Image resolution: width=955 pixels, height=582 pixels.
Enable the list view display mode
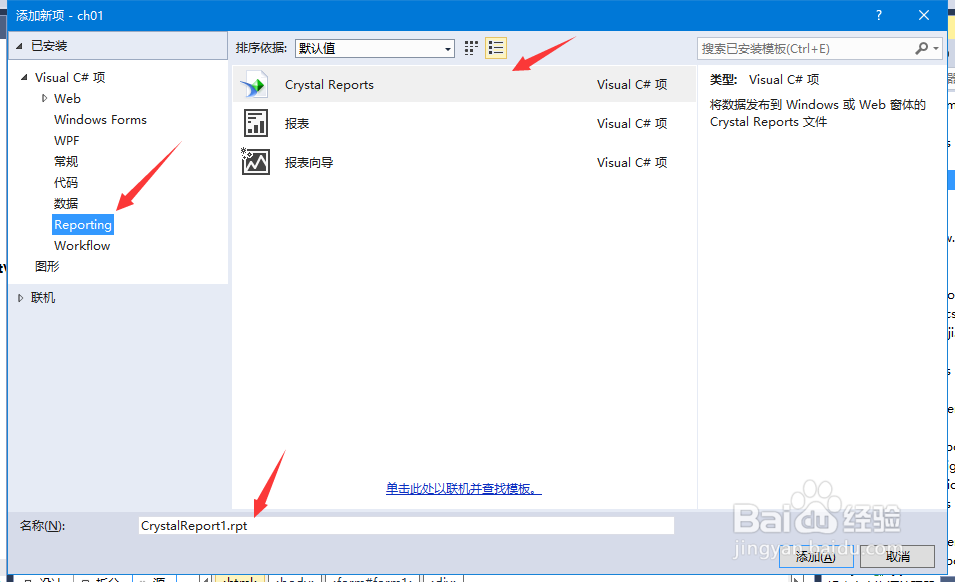click(x=495, y=47)
